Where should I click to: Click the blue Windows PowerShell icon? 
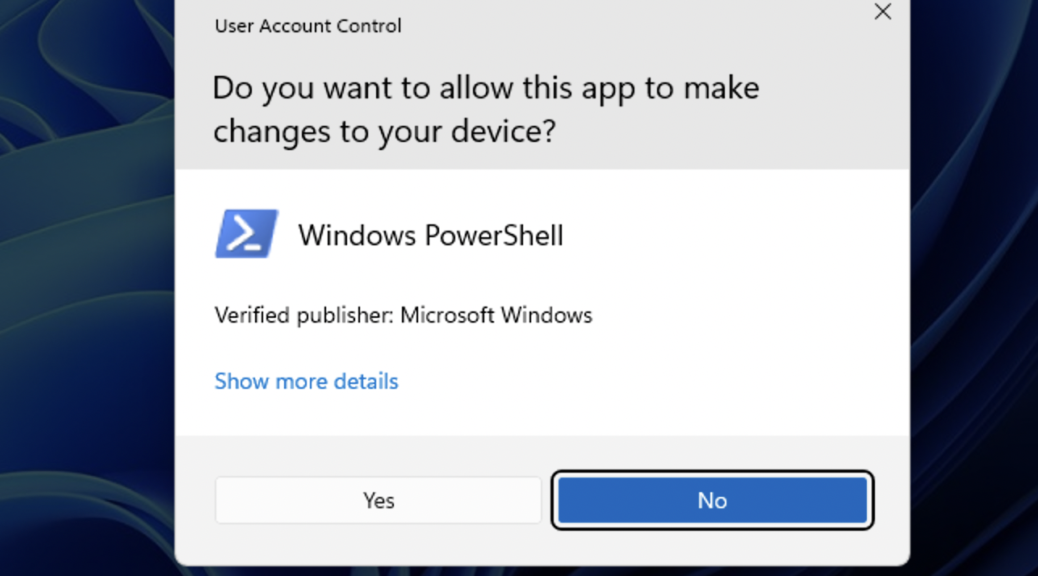tap(246, 234)
